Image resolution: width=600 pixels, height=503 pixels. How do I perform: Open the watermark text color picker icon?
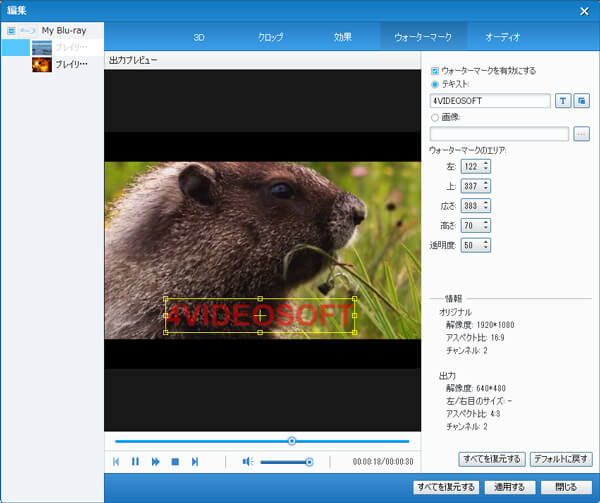[582, 101]
